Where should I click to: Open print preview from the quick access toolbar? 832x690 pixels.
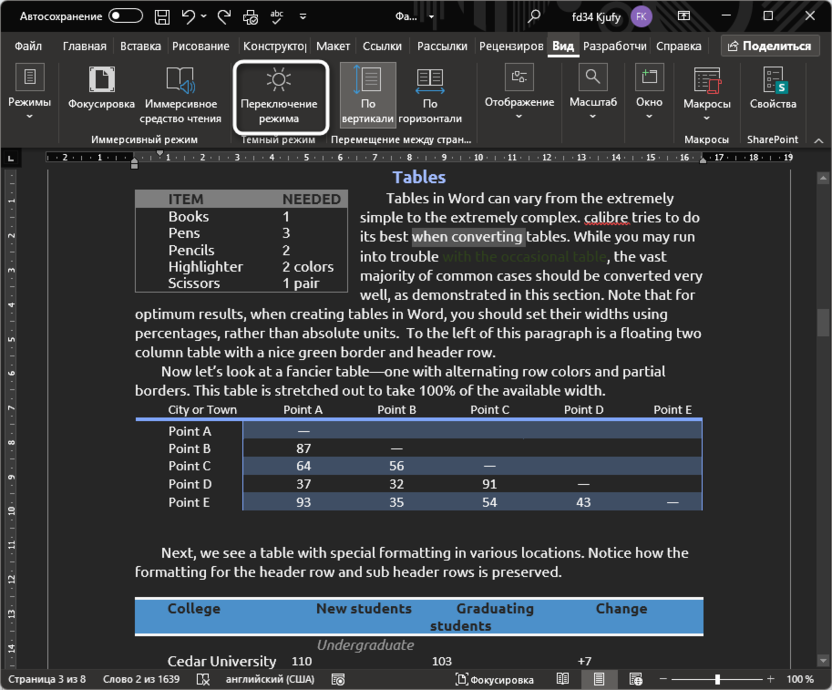[x=250, y=17]
